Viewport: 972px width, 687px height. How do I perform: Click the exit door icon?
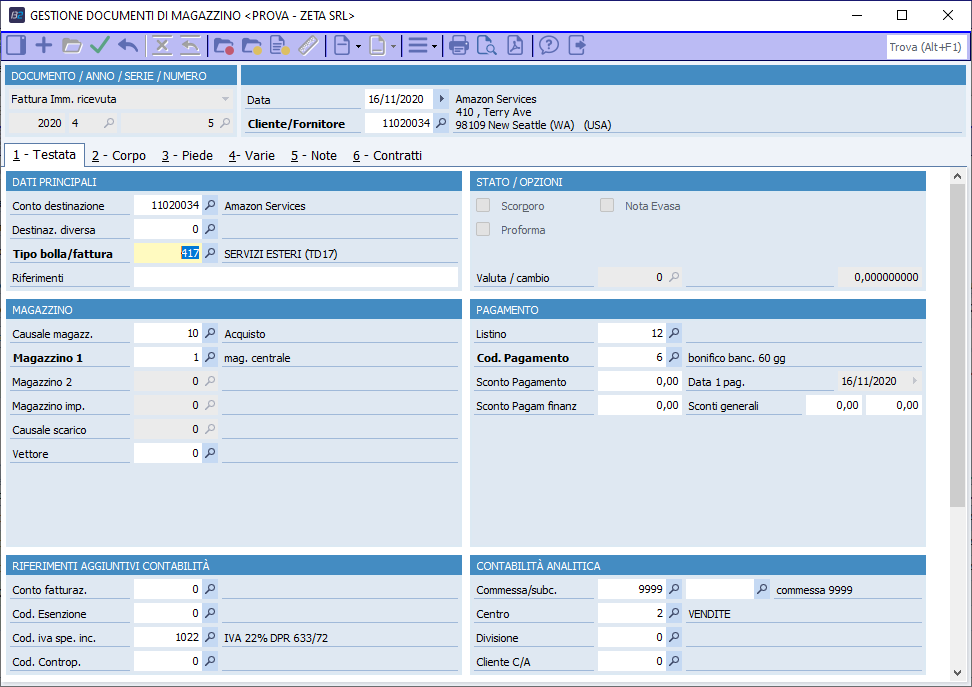577,45
